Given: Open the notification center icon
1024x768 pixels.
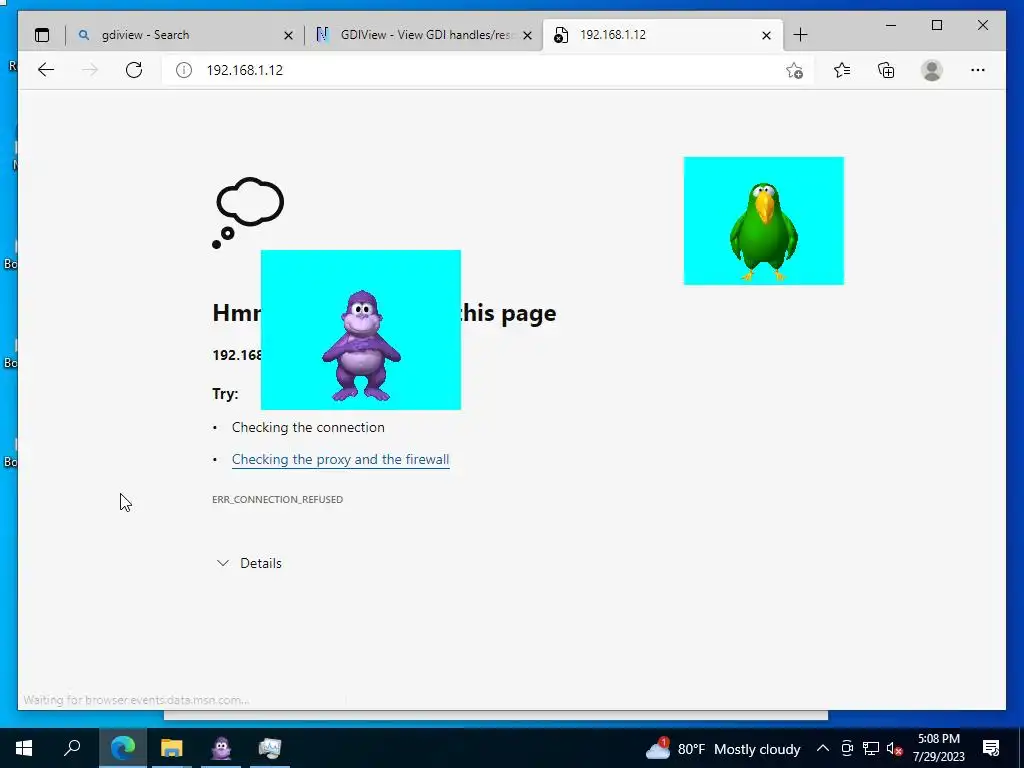Looking at the screenshot, I should click(x=991, y=748).
